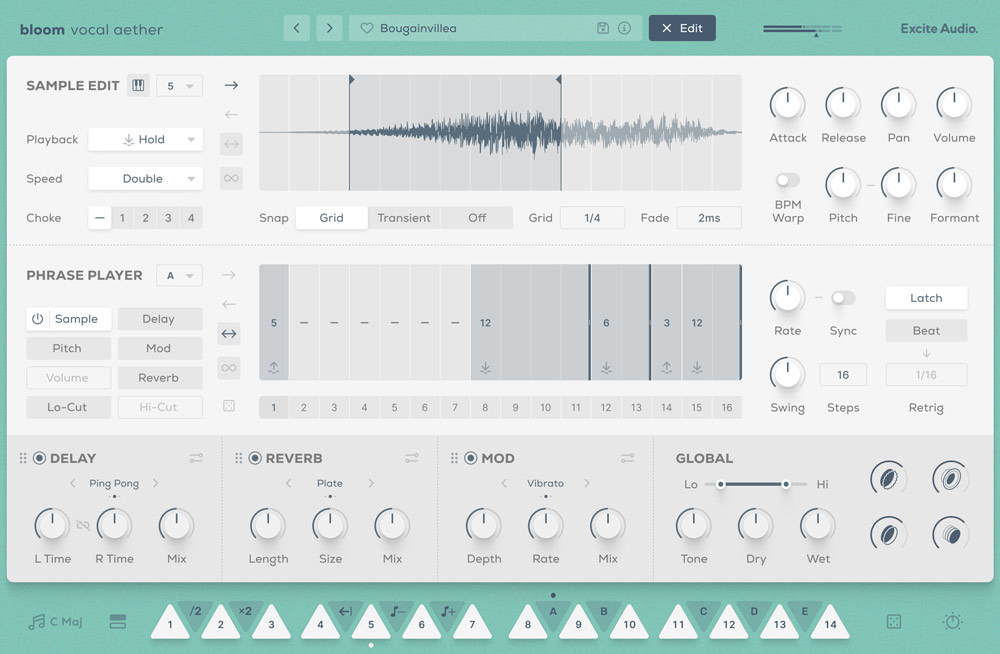Viewport: 1000px width, 654px height.
Task: Open the Speed Double dropdown
Action: [x=145, y=178]
